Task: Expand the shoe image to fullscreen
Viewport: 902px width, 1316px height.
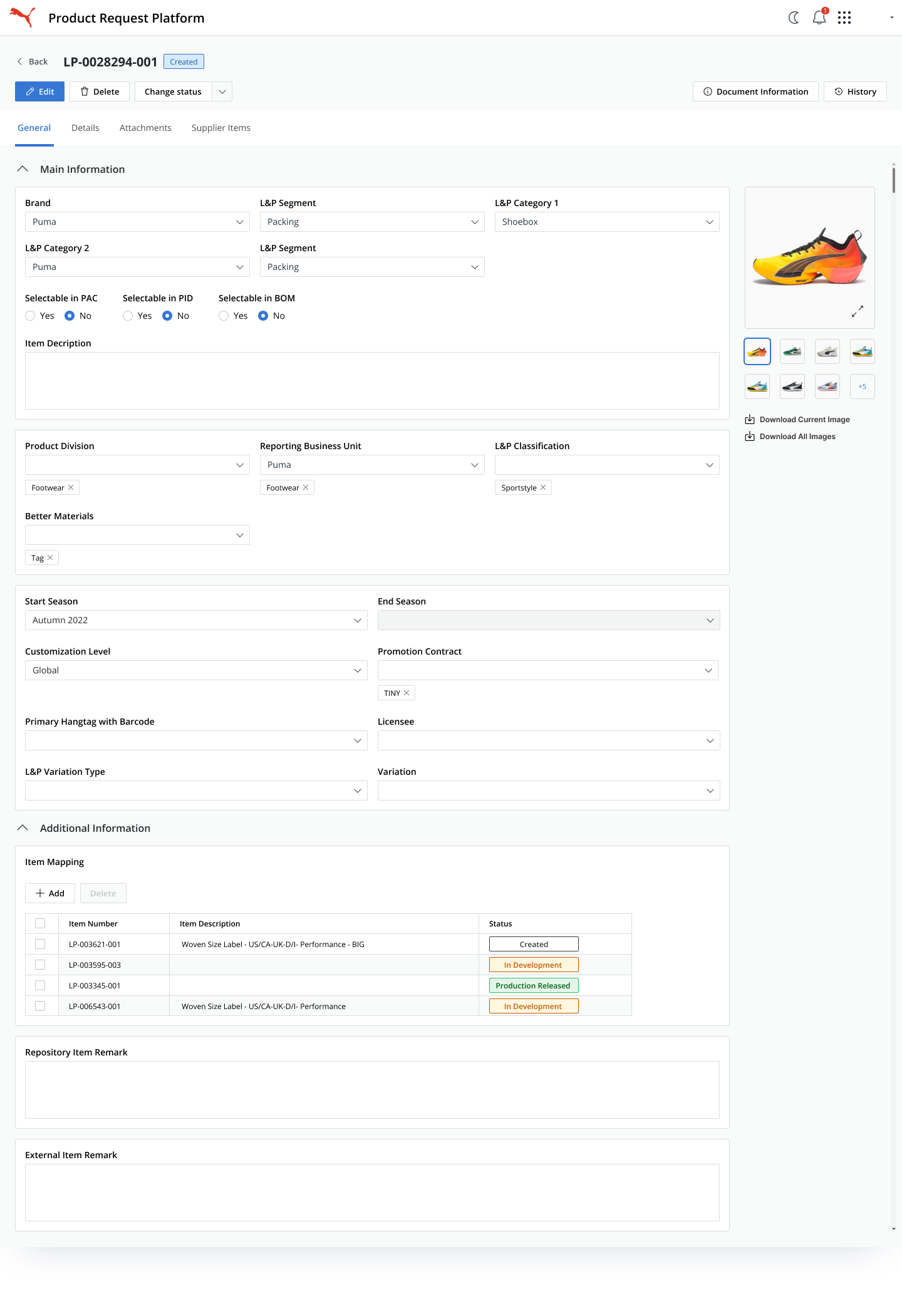Action: point(858,311)
